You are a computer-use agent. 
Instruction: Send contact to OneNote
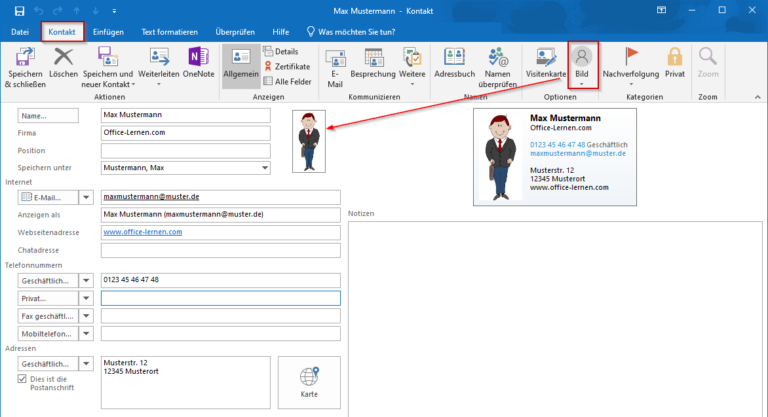(x=198, y=63)
